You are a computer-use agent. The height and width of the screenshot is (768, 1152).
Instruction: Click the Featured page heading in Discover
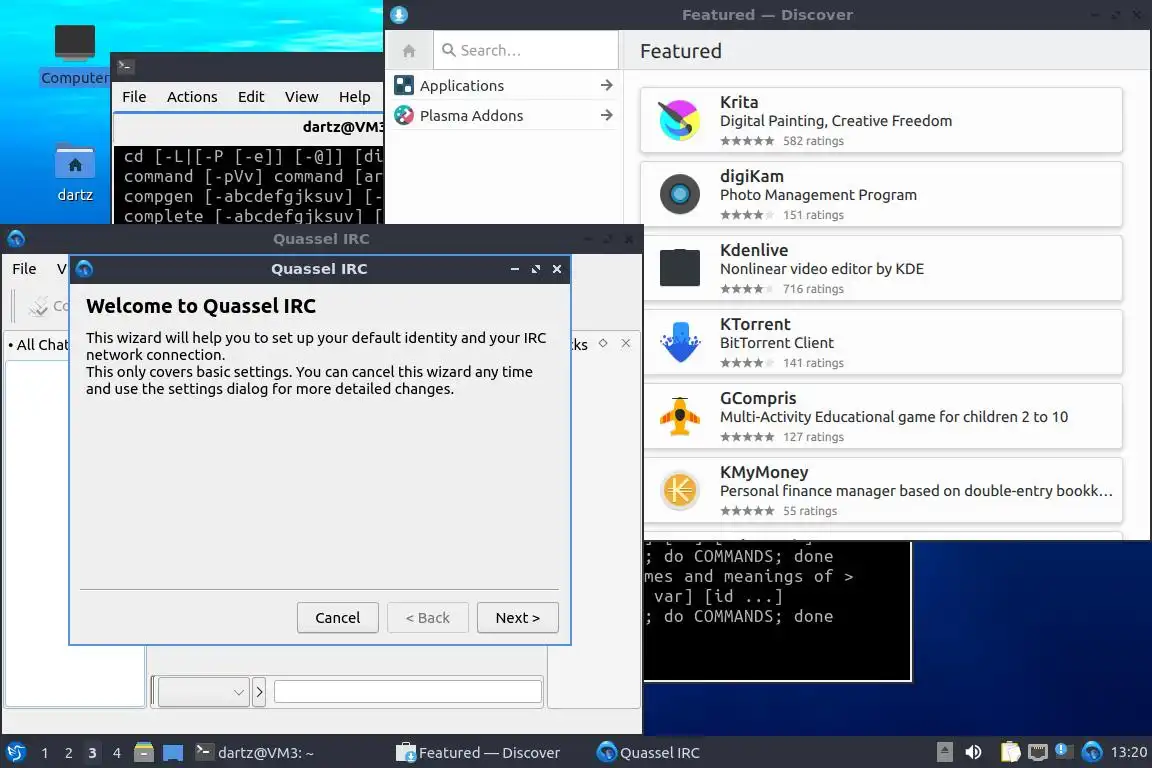coord(680,51)
